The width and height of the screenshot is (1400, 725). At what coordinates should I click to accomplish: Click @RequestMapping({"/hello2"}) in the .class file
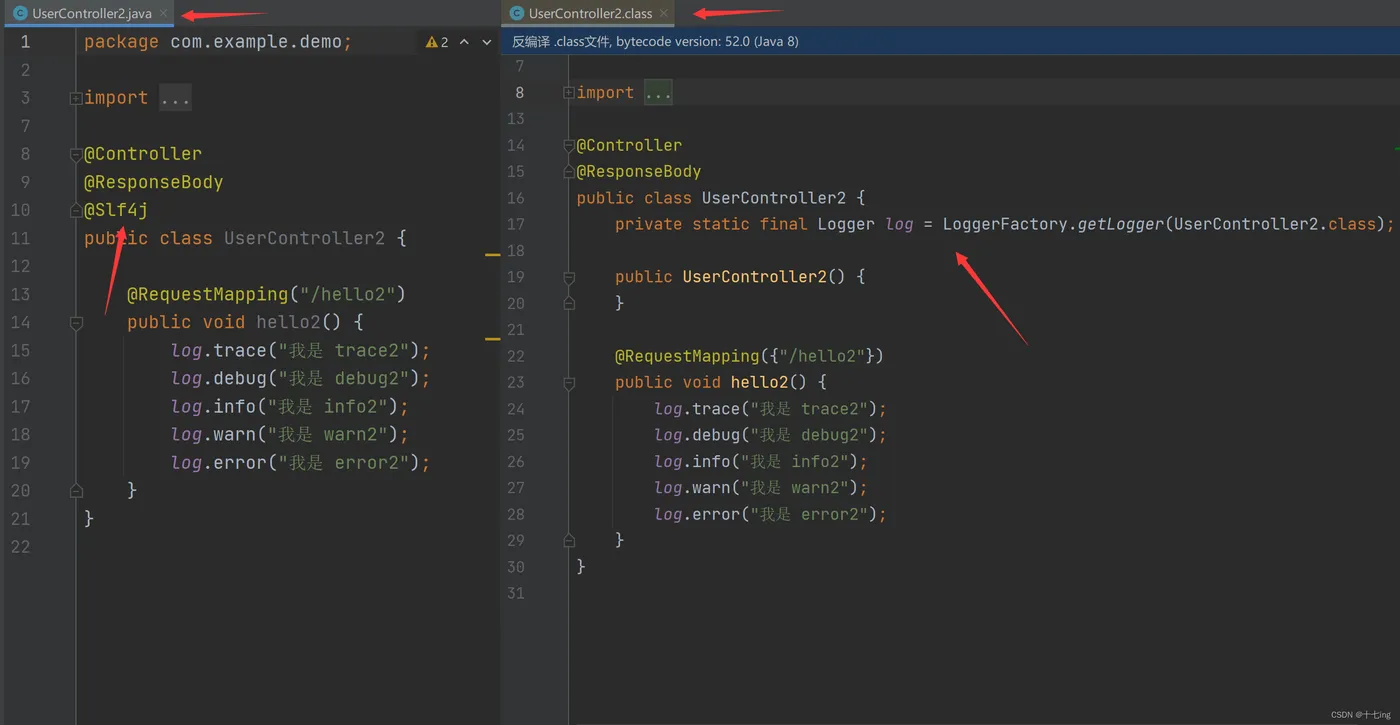click(x=749, y=356)
